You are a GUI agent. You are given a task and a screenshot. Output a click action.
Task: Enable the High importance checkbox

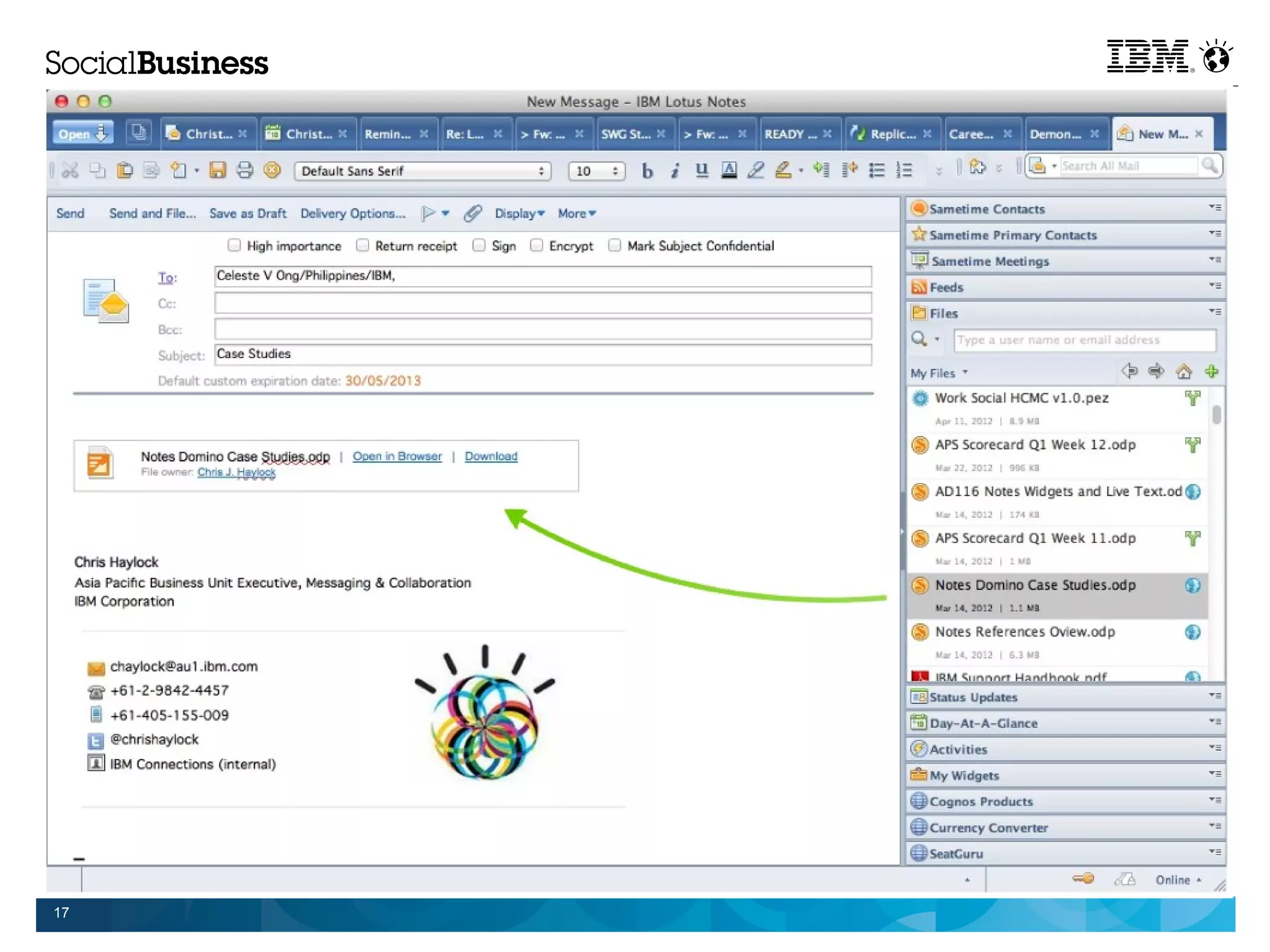pyautogui.click(x=234, y=246)
